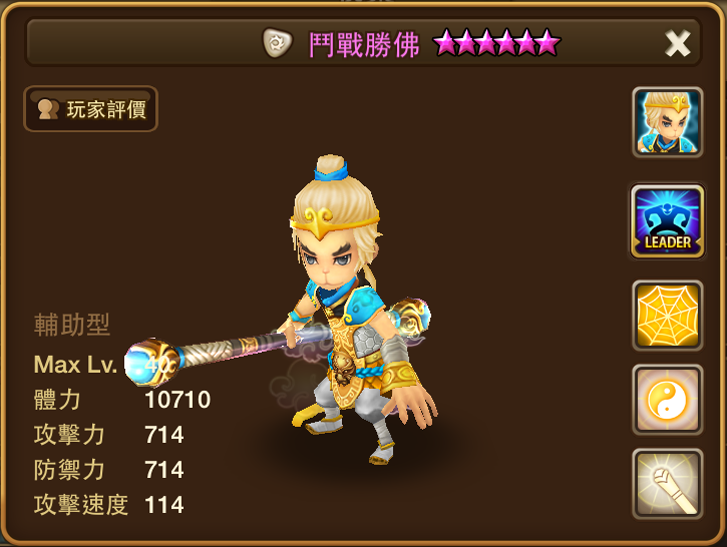
Task: Select the LEADER skill icon
Action: [668, 221]
